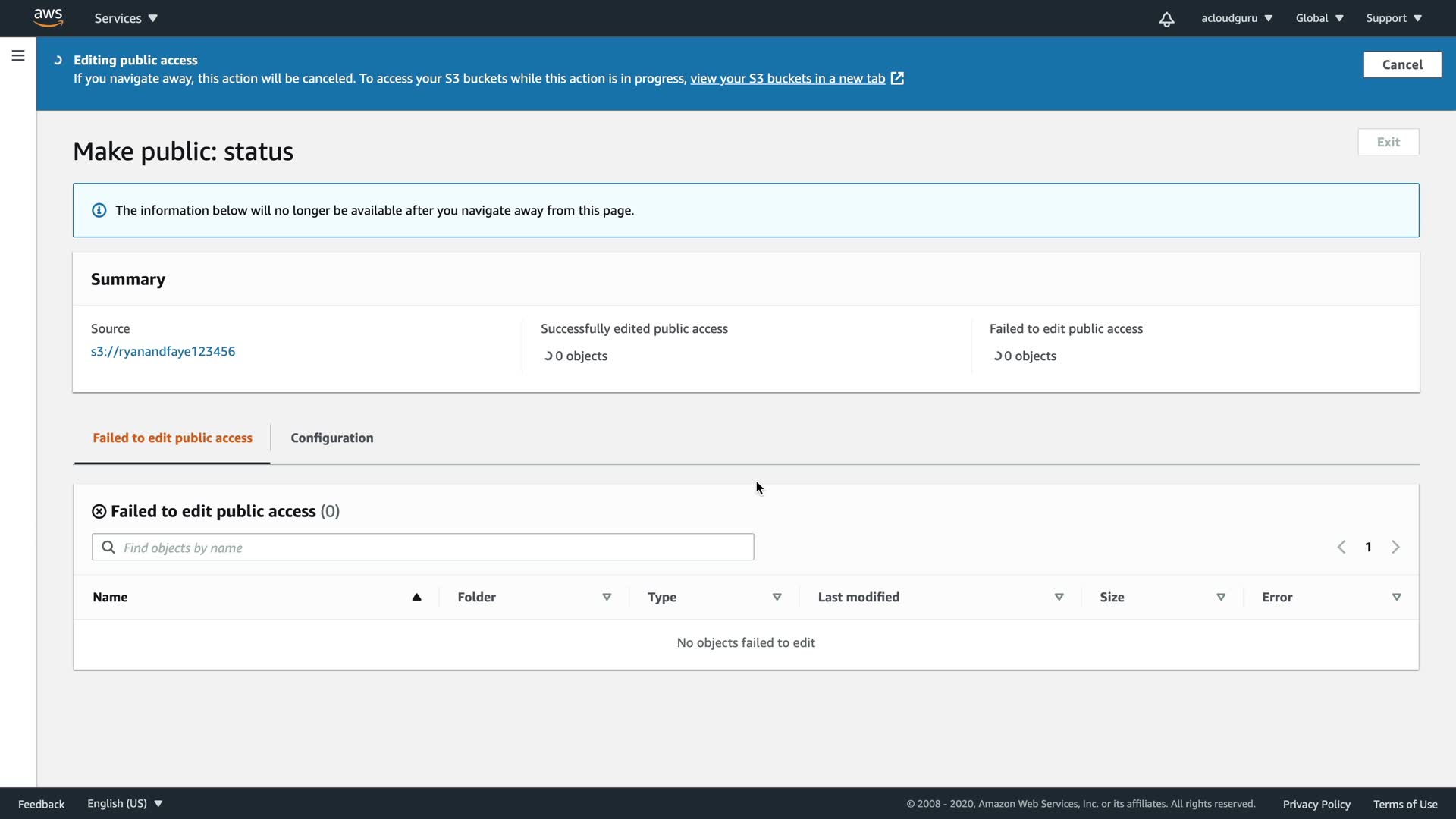Click the info icon in the notice box
Viewport: 1456px width, 819px height.
[x=99, y=211]
